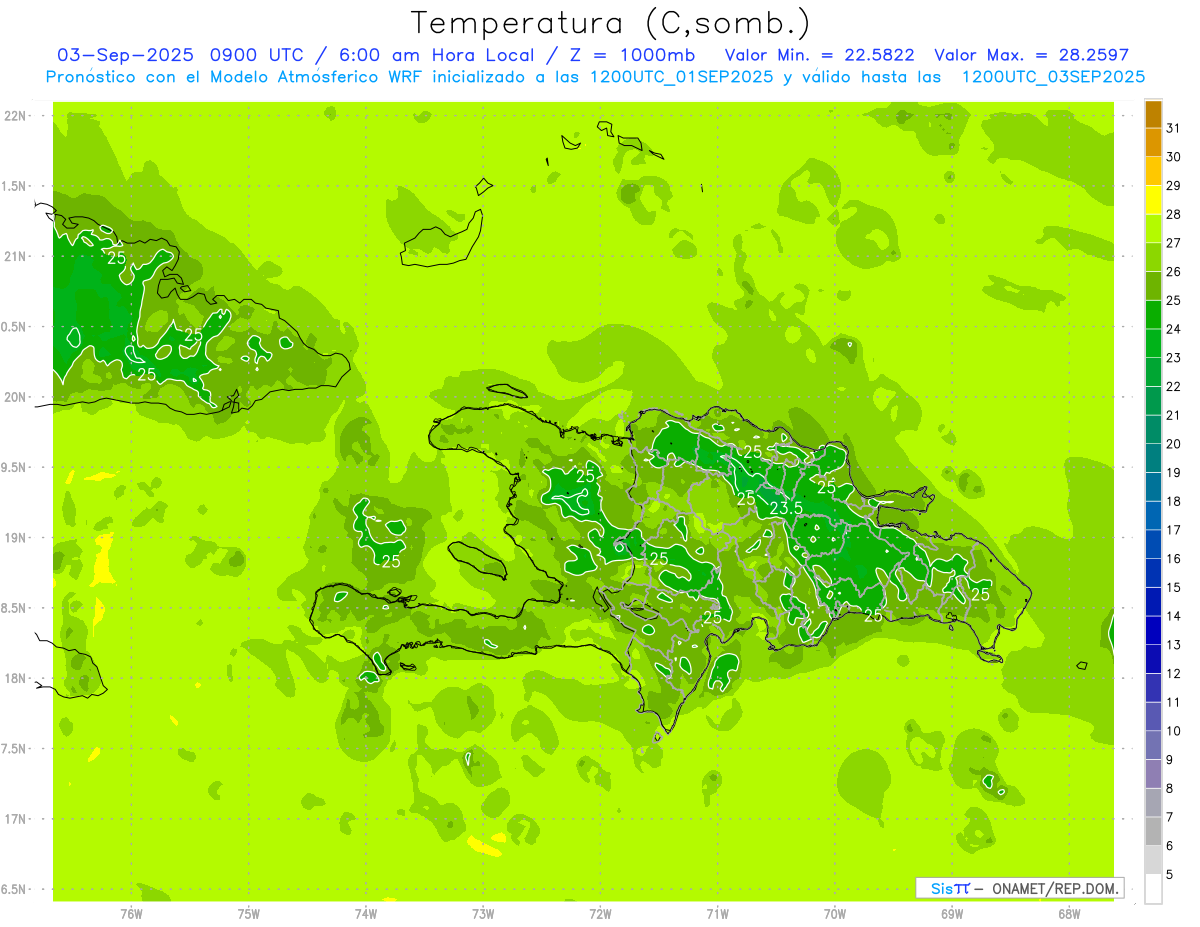Click the "21N" latitude axis label
This screenshot has width=1200, height=927.
click(15, 257)
